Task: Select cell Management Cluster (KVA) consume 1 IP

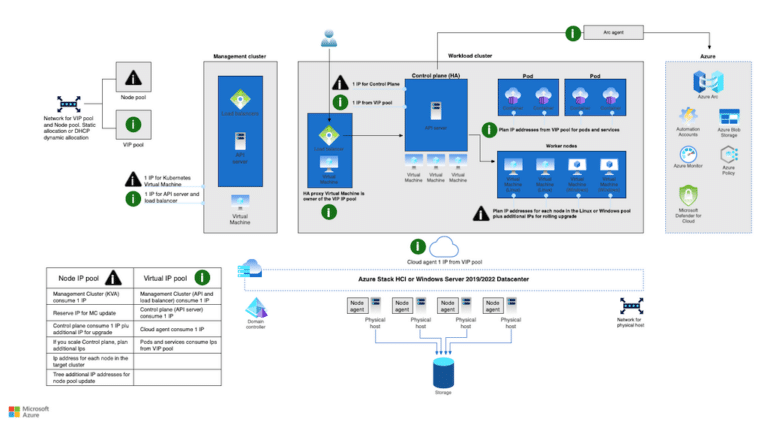Action: (90, 297)
